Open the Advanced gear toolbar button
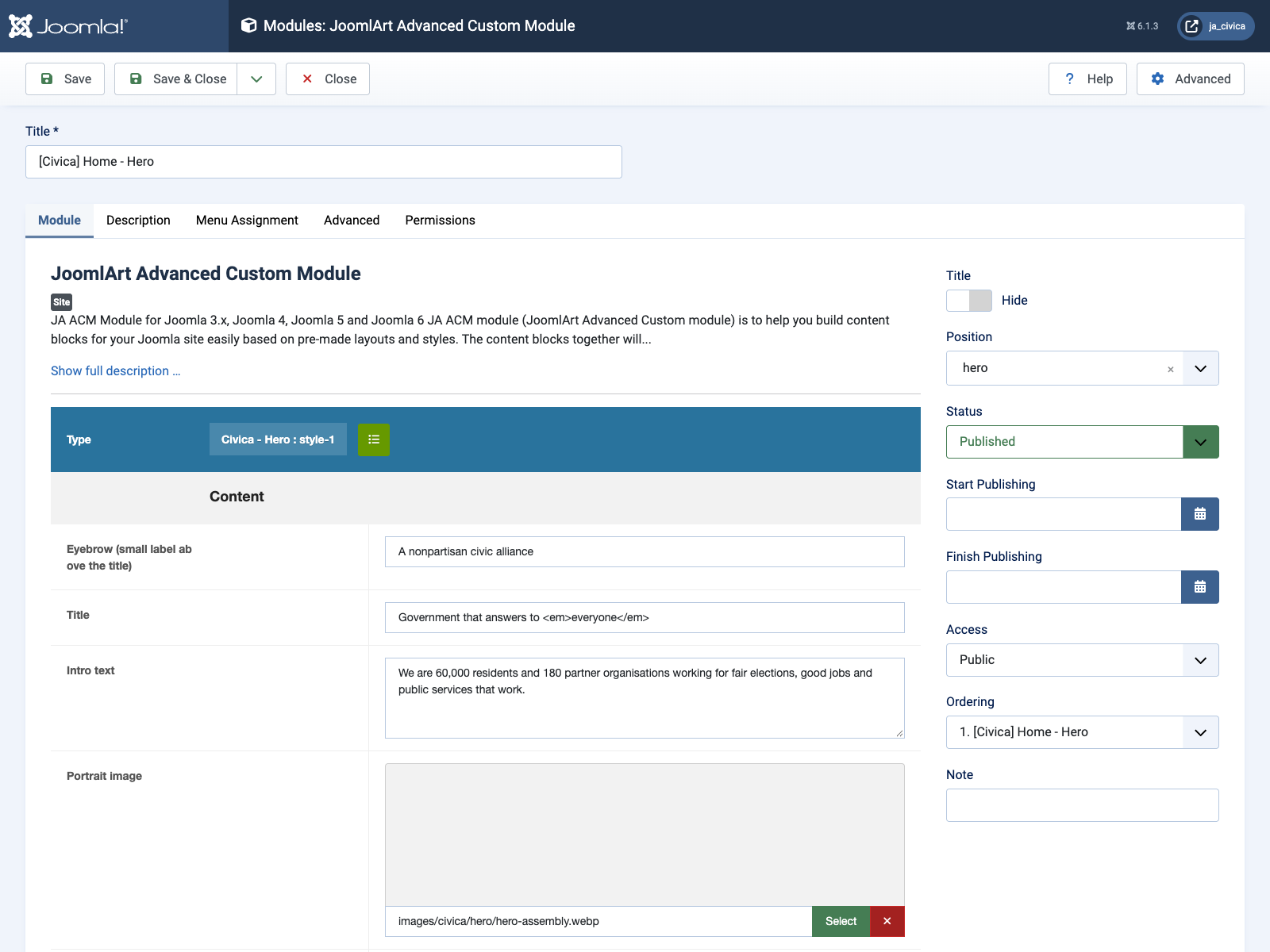The image size is (1270, 952). 1191,79
